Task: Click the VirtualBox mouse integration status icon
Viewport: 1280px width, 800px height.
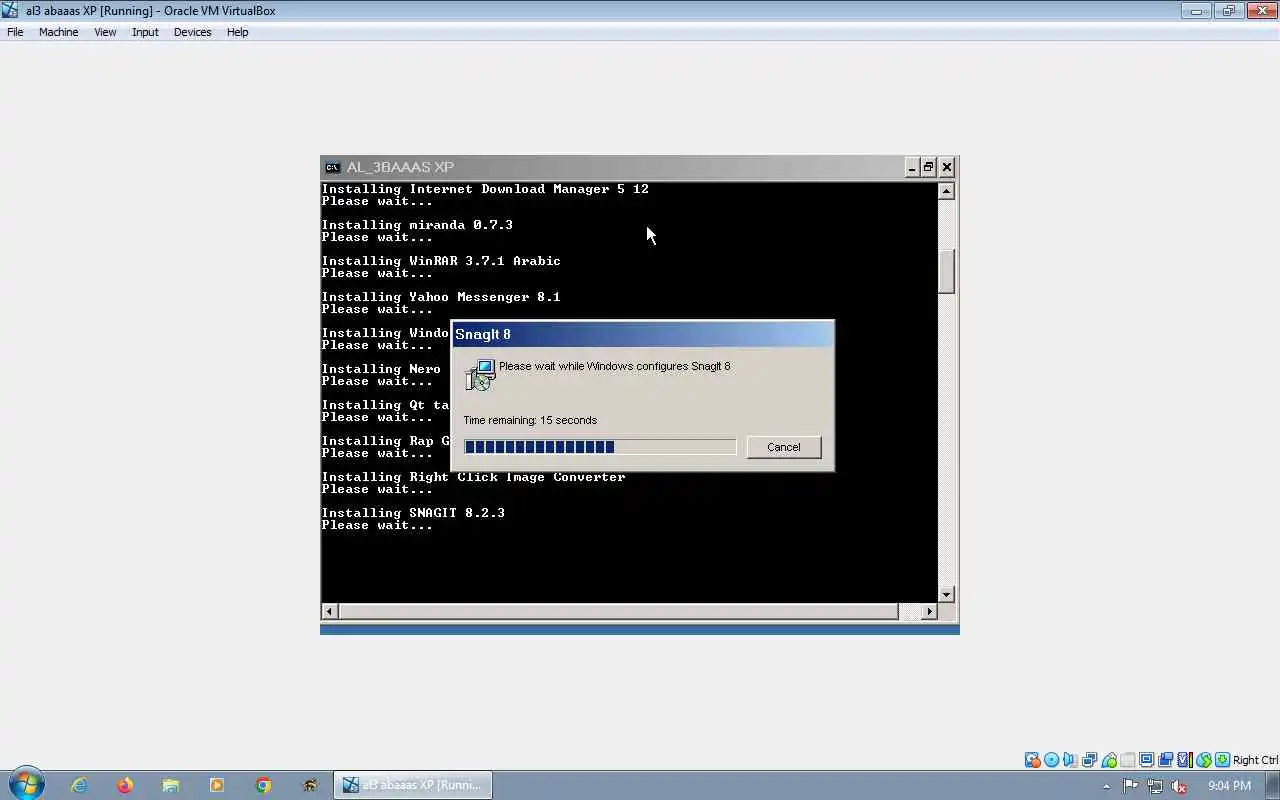Action: 1204,760
